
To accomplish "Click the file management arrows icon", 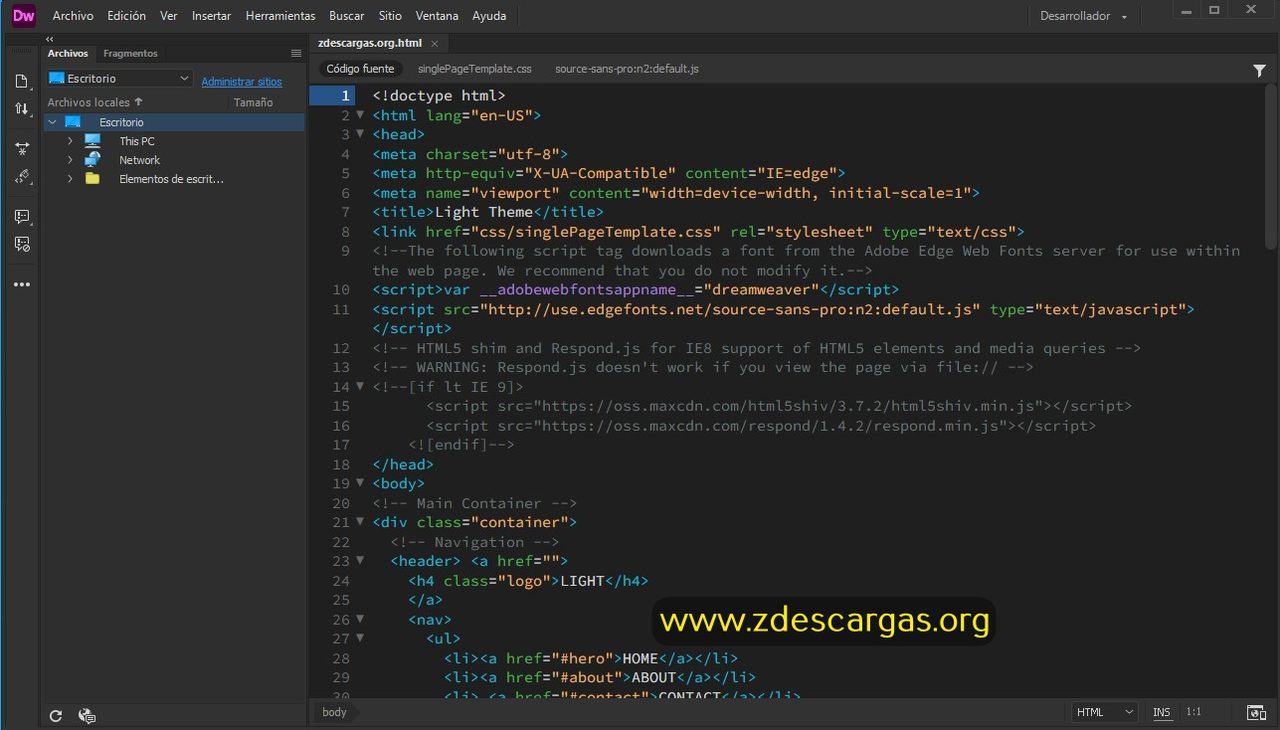I will click(x=22, y=108).
